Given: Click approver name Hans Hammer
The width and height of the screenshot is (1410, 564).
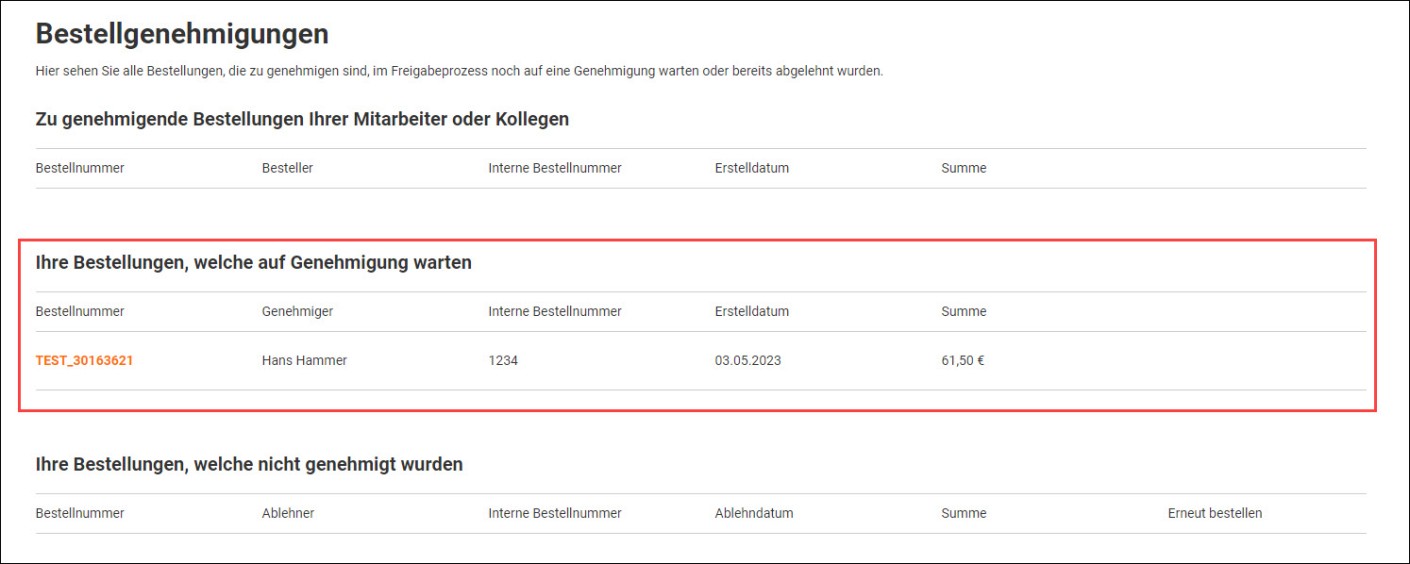Looking at the screenshot, I should [x=304, y=360].
